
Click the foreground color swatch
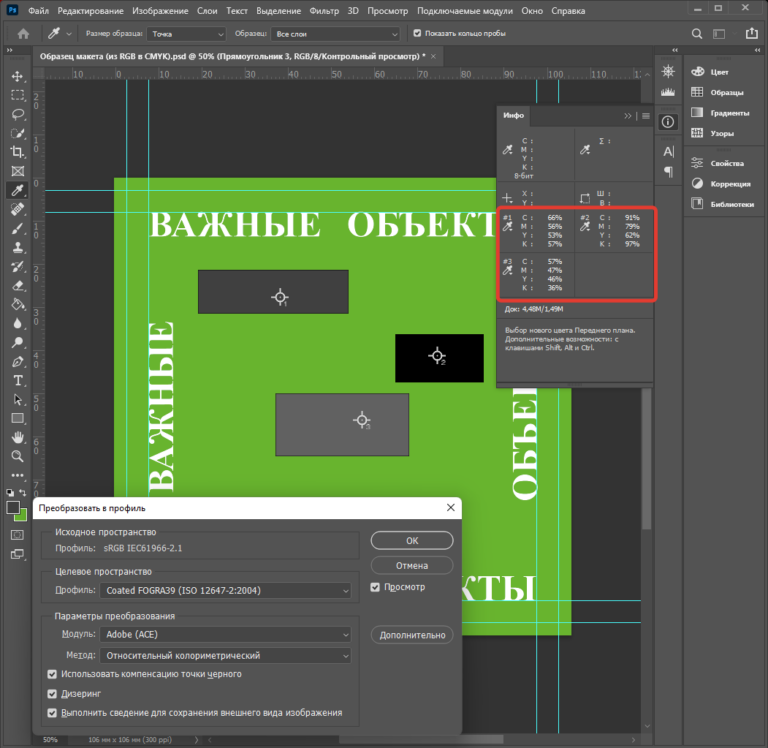[x=13, y=508]
